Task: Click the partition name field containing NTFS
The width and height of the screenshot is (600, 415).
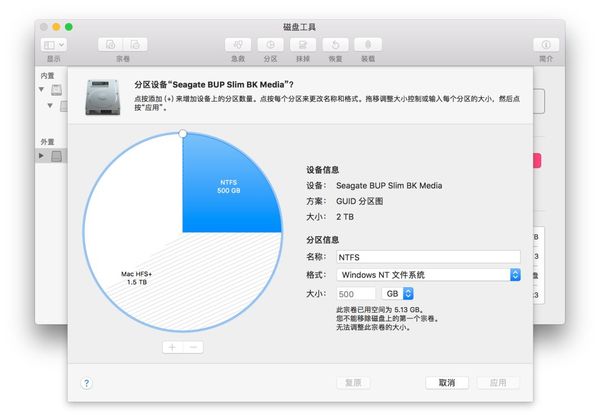Action: (x=428, y=257)
